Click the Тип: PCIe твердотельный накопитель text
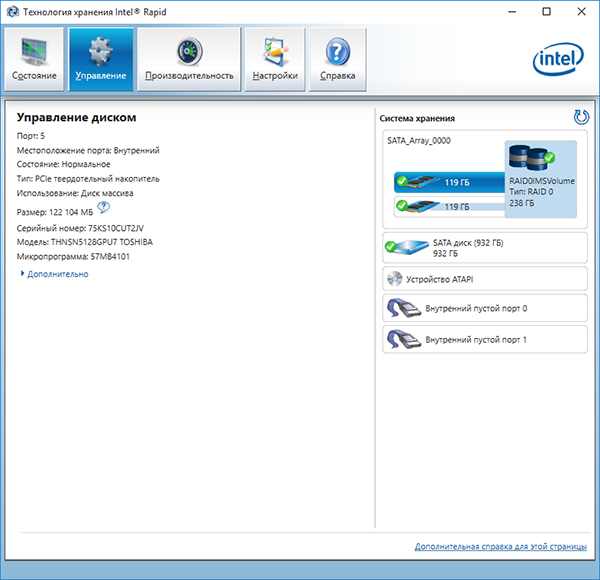This screenshot has width=600, height=580. 88,179
